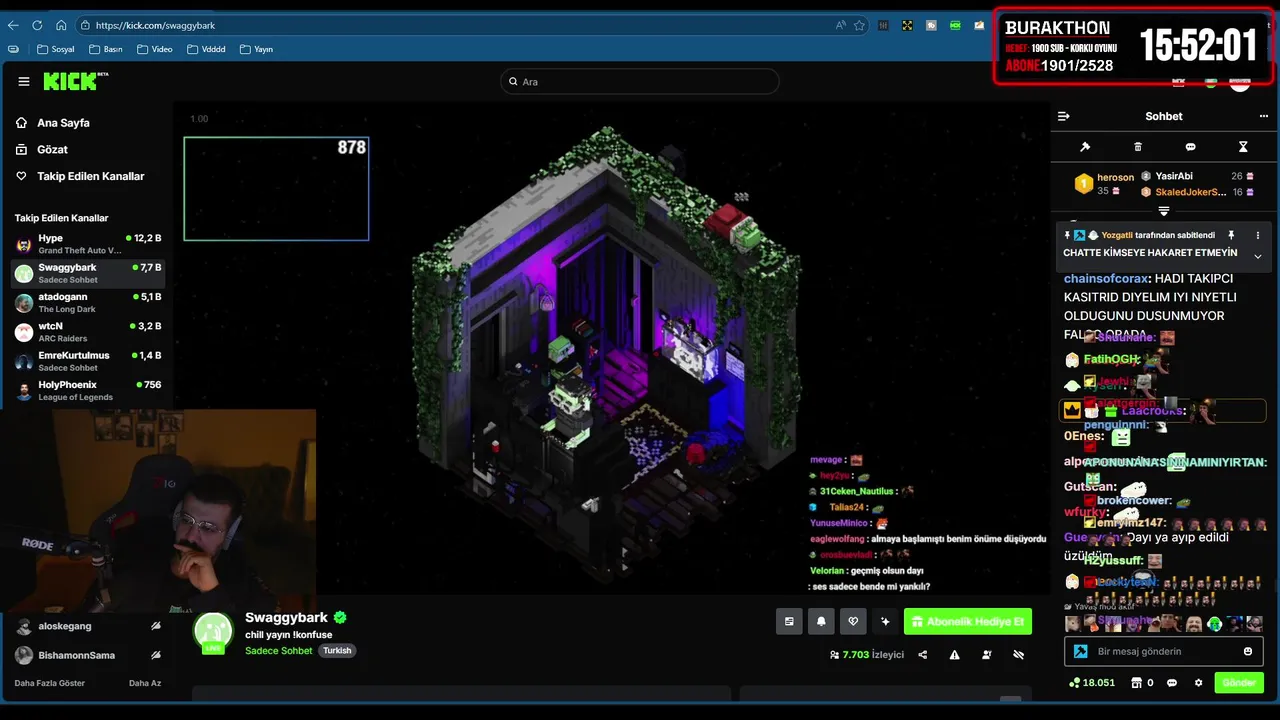Open the Sadece Sohbet category link
The image size is (1280, 720).
(x=279, y=650)
